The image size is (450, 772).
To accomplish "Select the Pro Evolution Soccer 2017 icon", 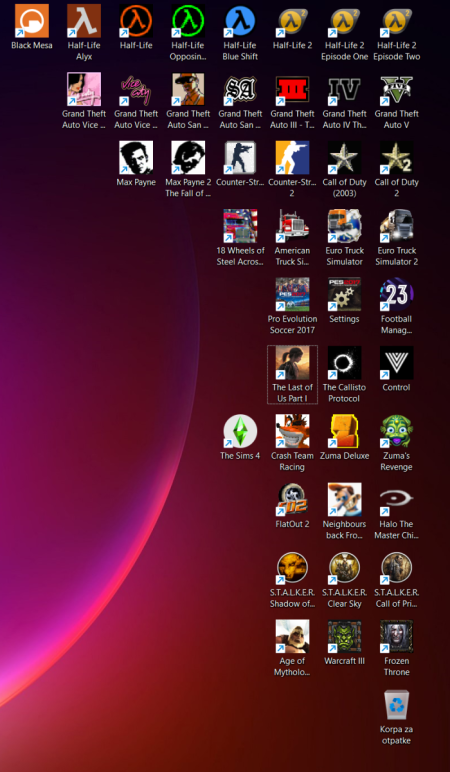I will click(292, 294).
